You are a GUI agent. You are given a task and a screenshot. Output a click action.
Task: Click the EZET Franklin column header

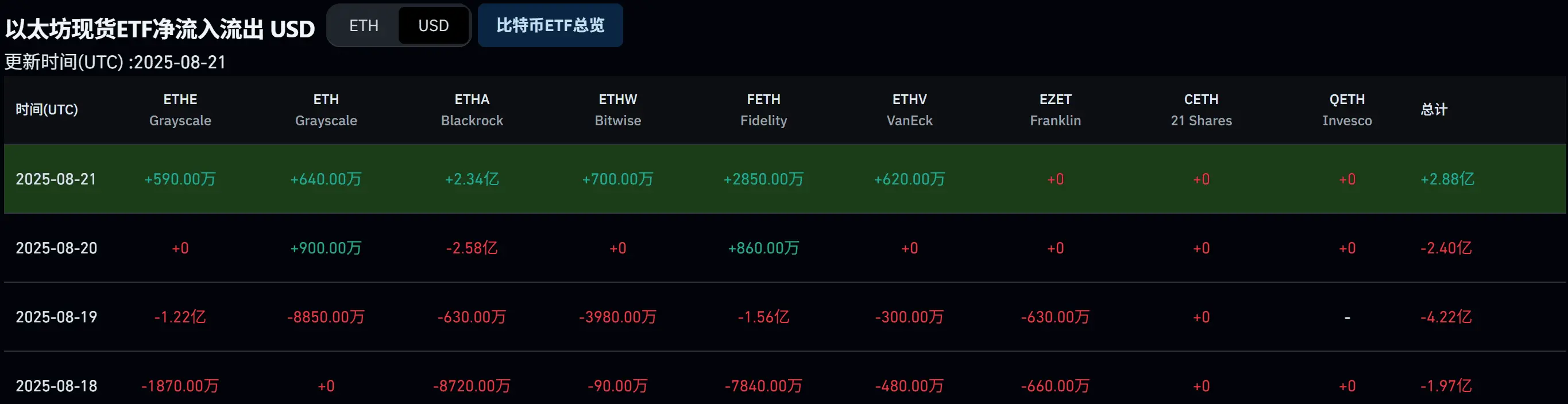[1056, 110]
